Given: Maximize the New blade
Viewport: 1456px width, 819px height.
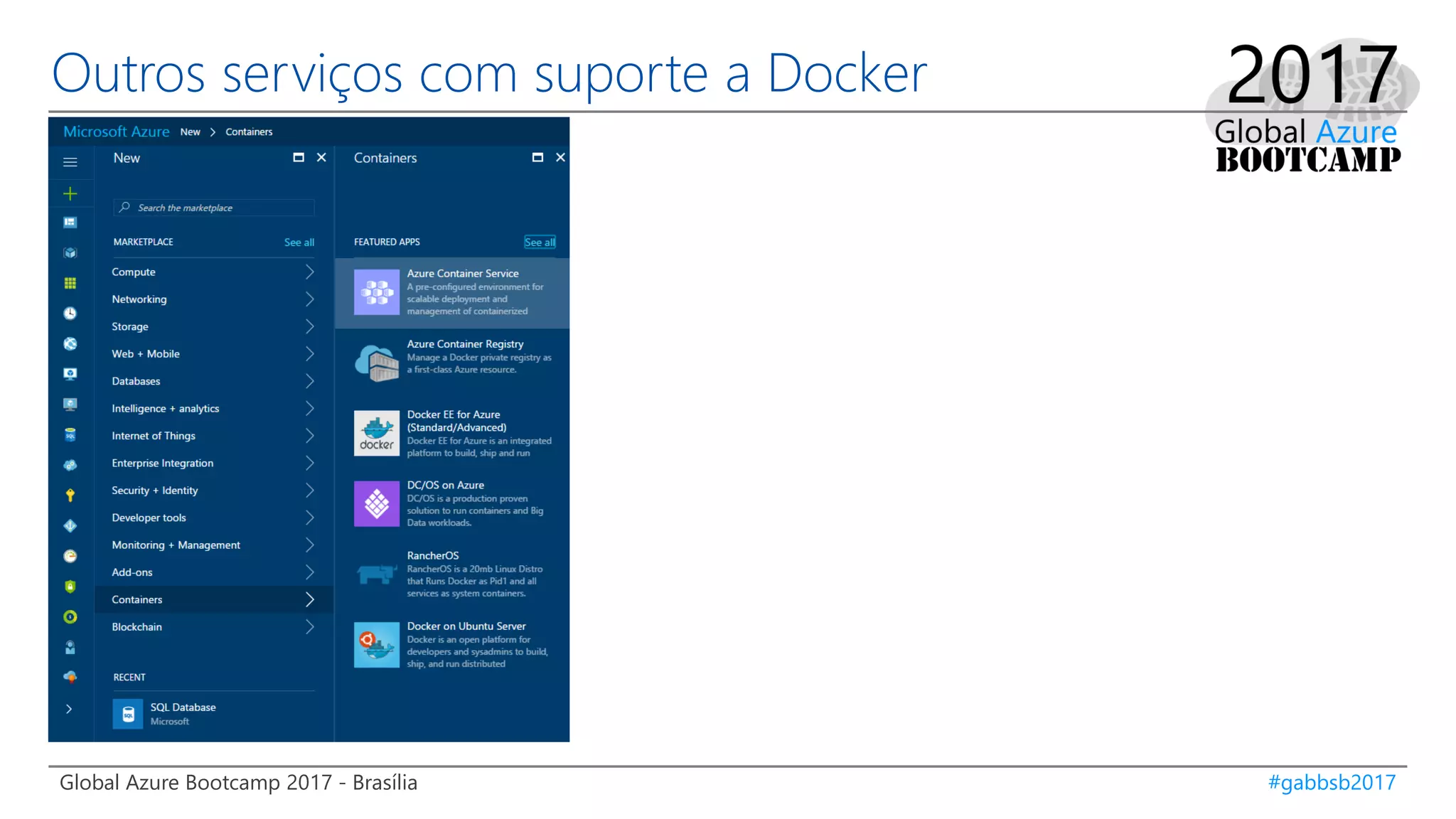Looking at the screenshot, I should pyautogui.click(x=299, y=157).
